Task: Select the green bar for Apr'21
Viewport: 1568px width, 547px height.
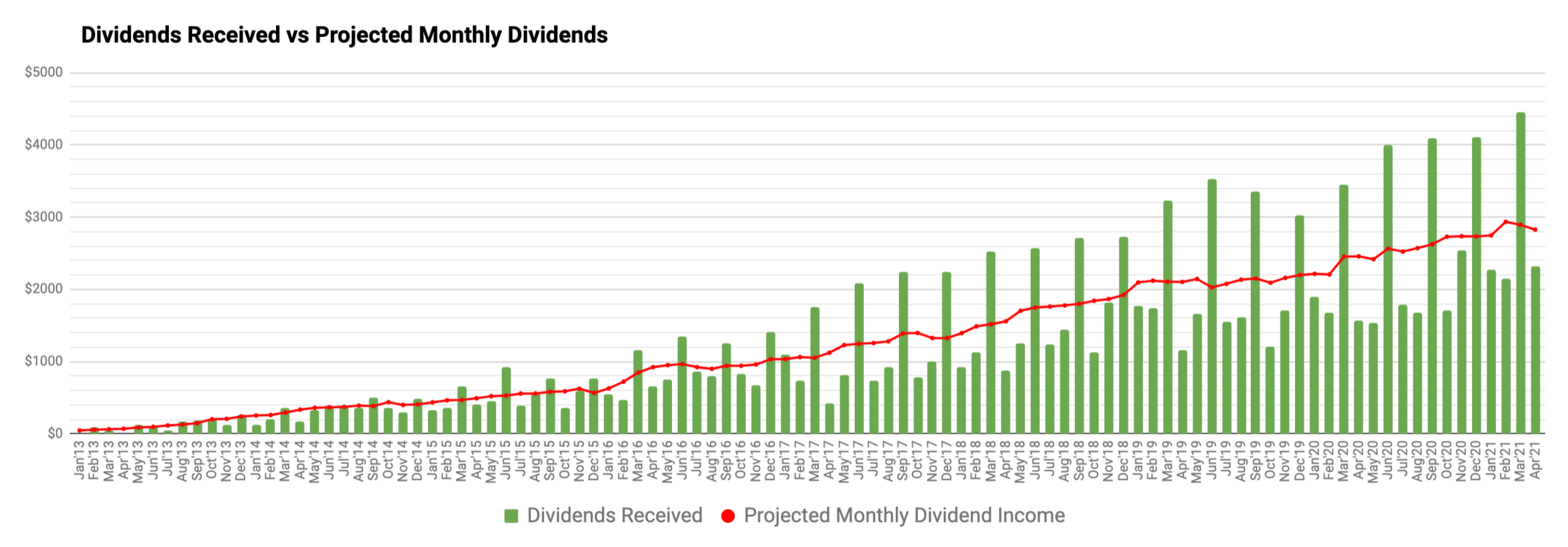Action: [x=1536, y=350]
